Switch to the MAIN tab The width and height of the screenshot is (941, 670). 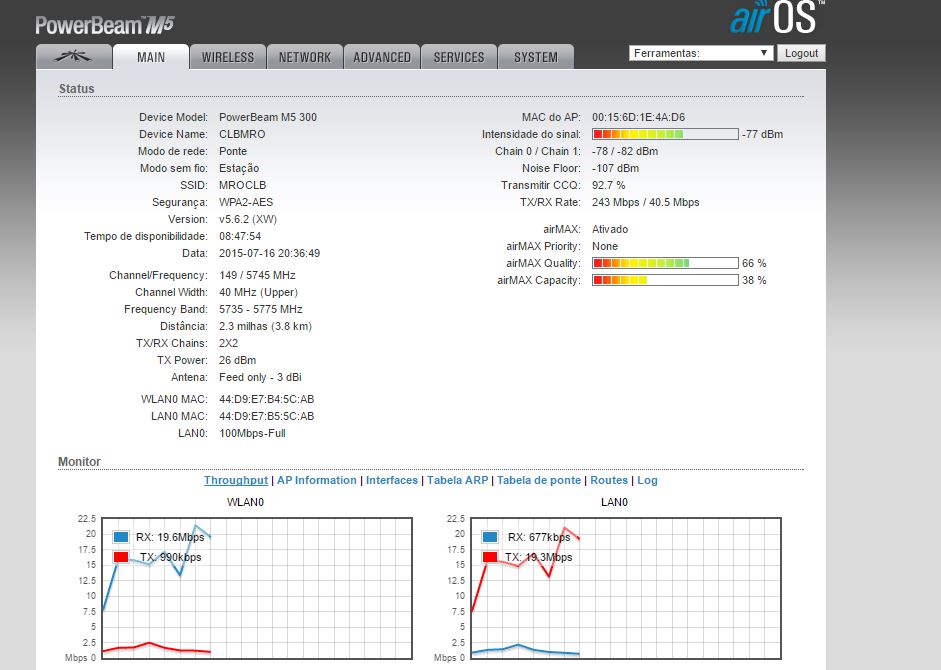click(x=151, y=57)
